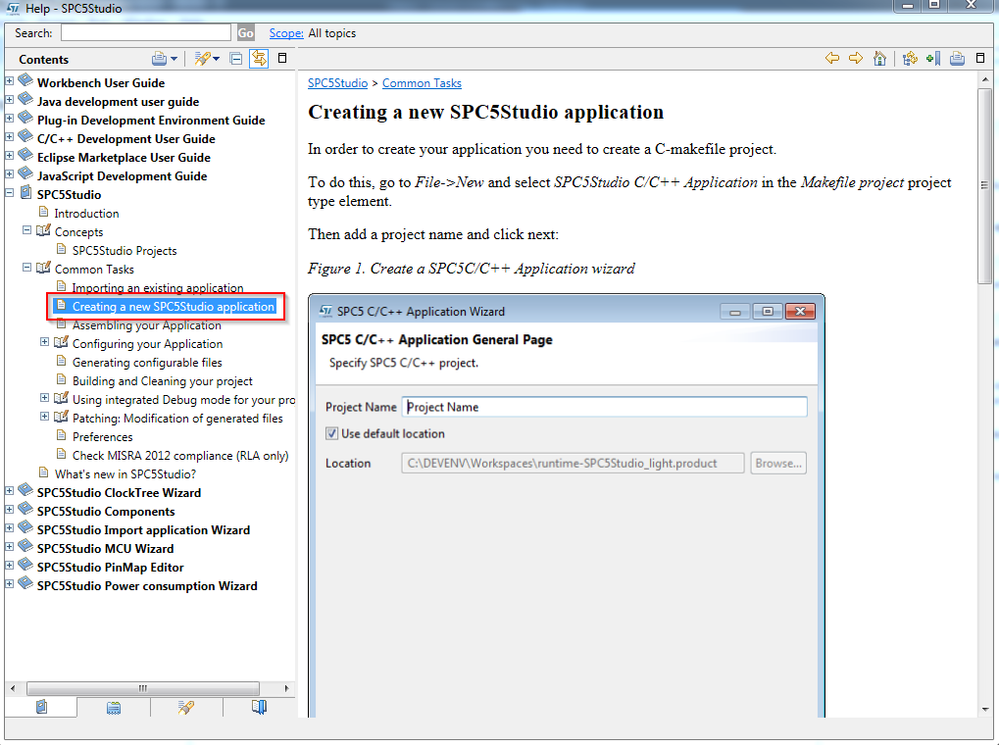Screen dimensions: 999x745
Task: Toggle Link with Contents arrows icon
Action: (259, 59)
